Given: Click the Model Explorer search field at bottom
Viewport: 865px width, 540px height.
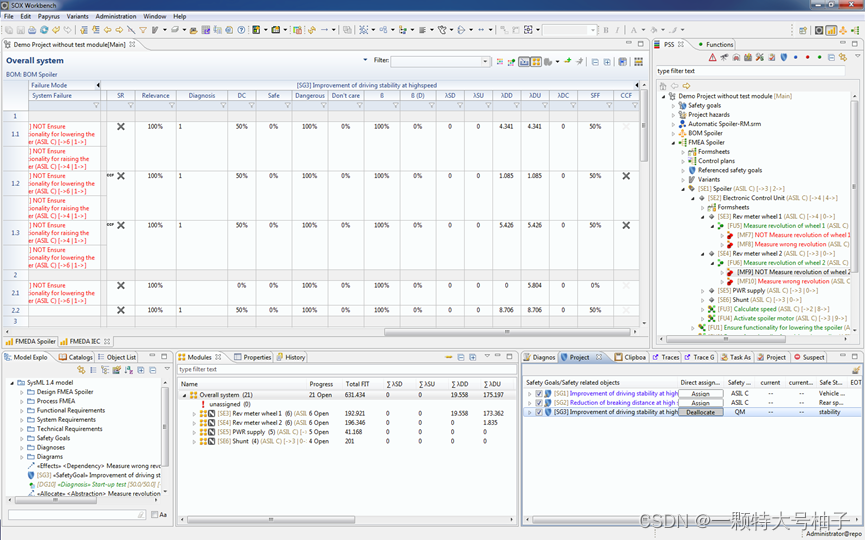Looking at the screenshot, I should tap(77, 515).
